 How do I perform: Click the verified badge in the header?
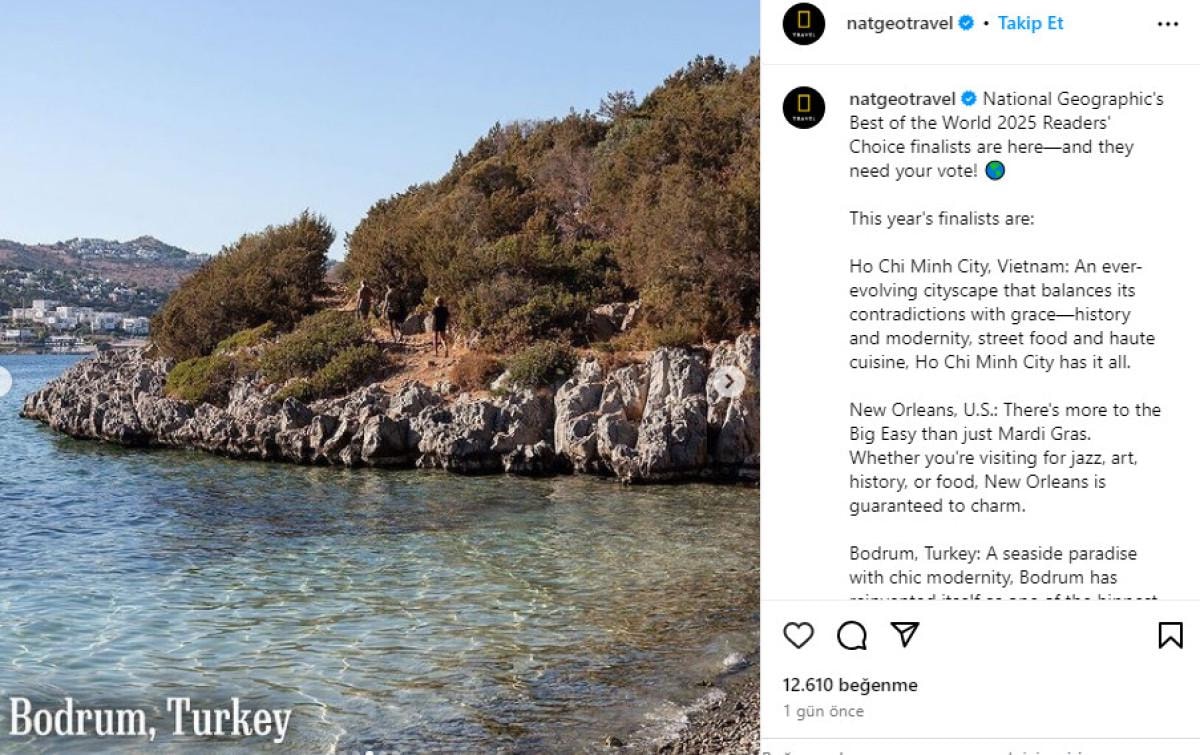point(966,23)
